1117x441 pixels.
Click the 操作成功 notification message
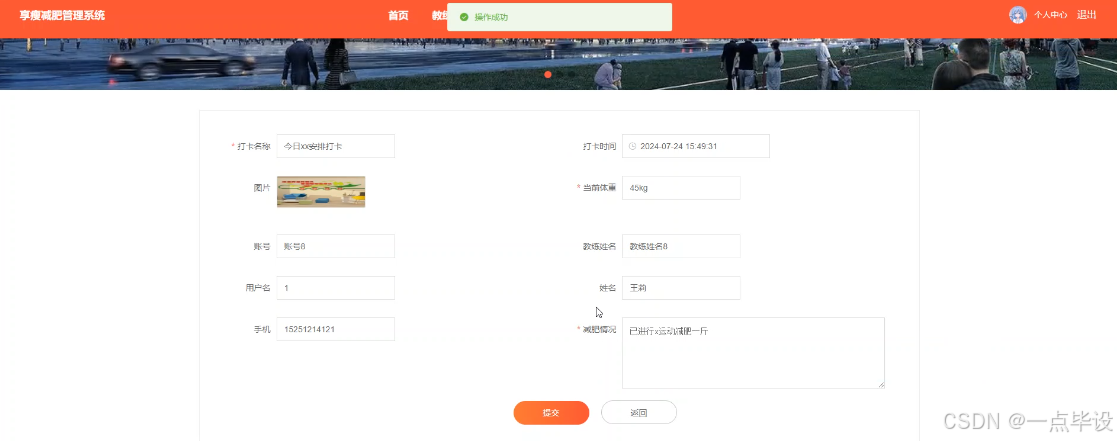click(559, 17)
